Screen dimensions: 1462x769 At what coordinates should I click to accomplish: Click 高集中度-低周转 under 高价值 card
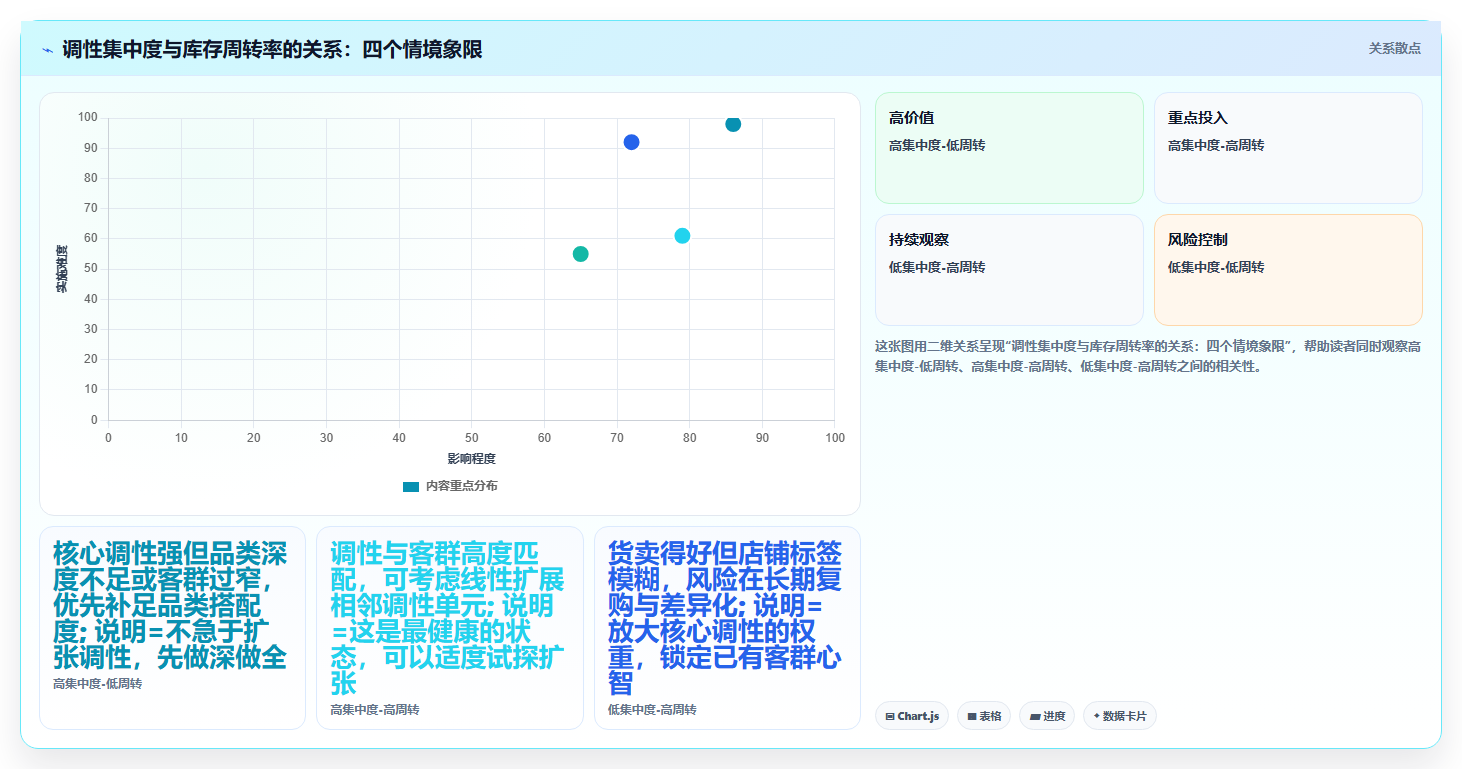[x=937, y=145]
